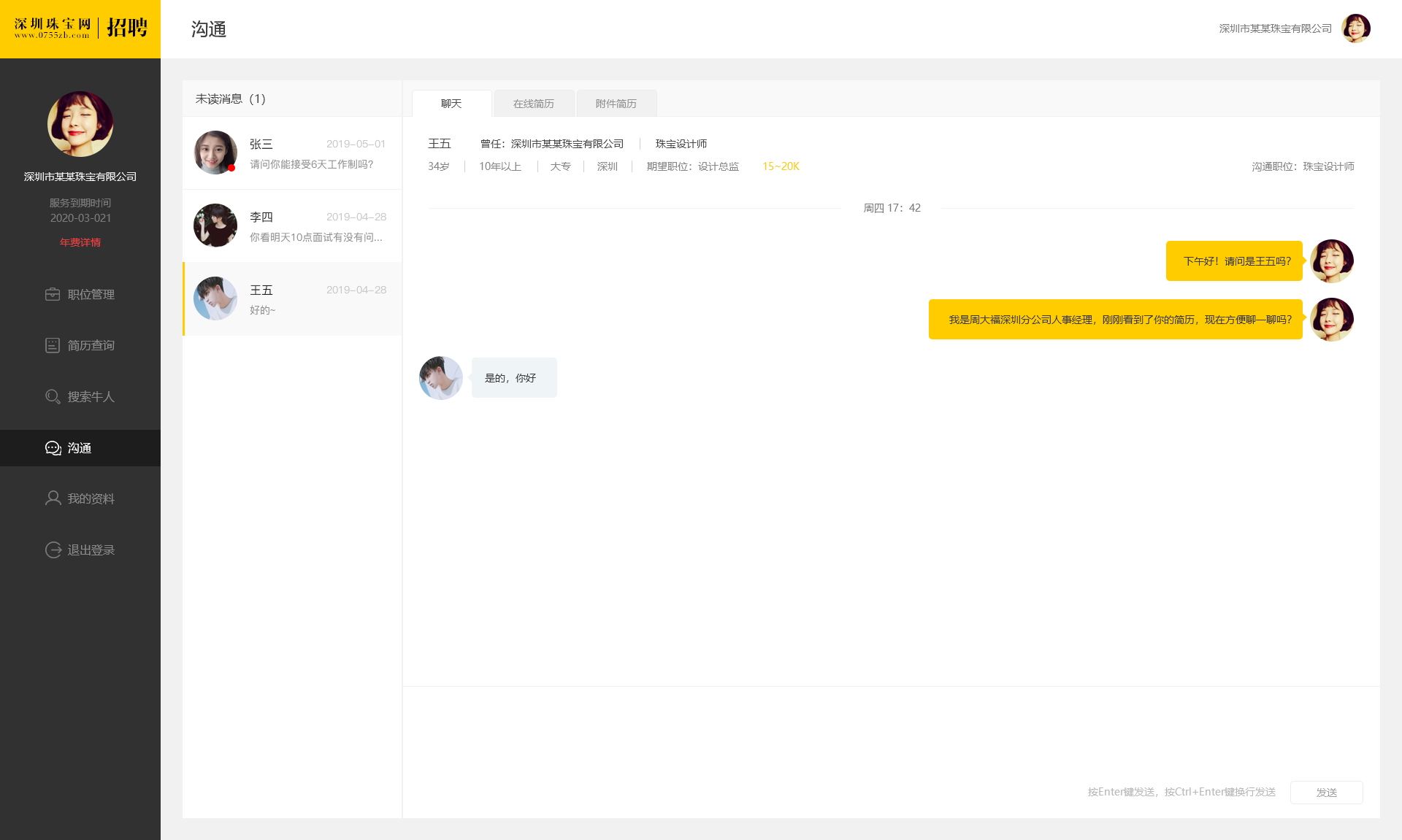Click the 深圳珠宝网 招聘 logo
The height and width of the screenshot is (840, 1402).
coord(80,29)
